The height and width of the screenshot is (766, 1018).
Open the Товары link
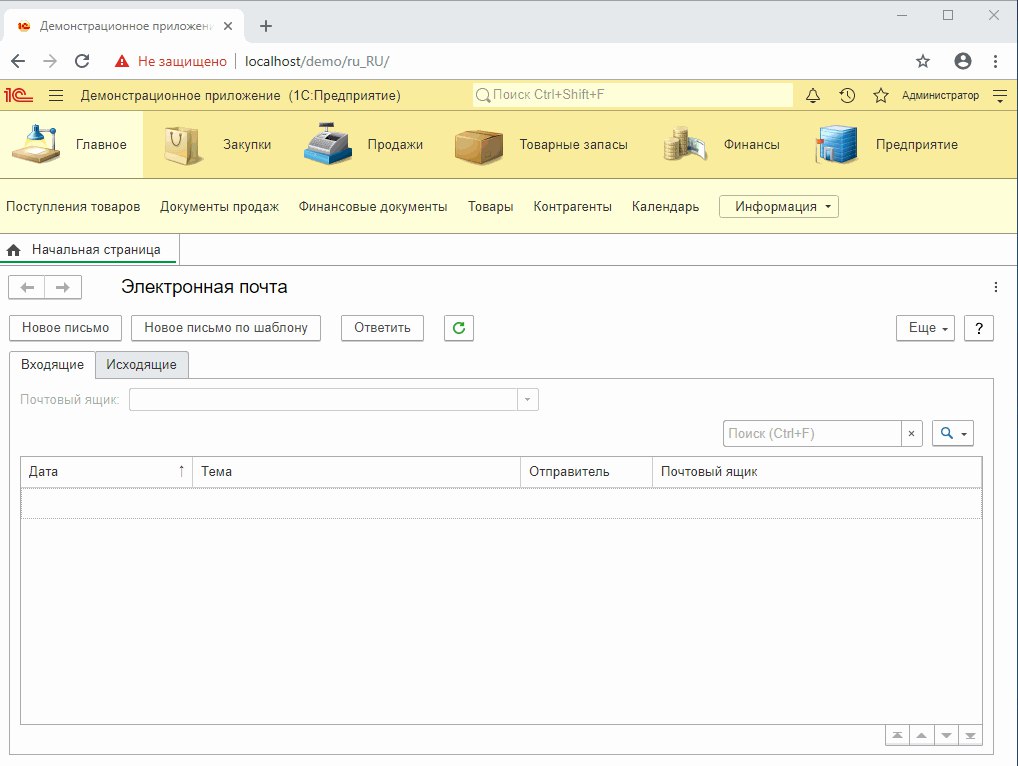coord(491,206)
